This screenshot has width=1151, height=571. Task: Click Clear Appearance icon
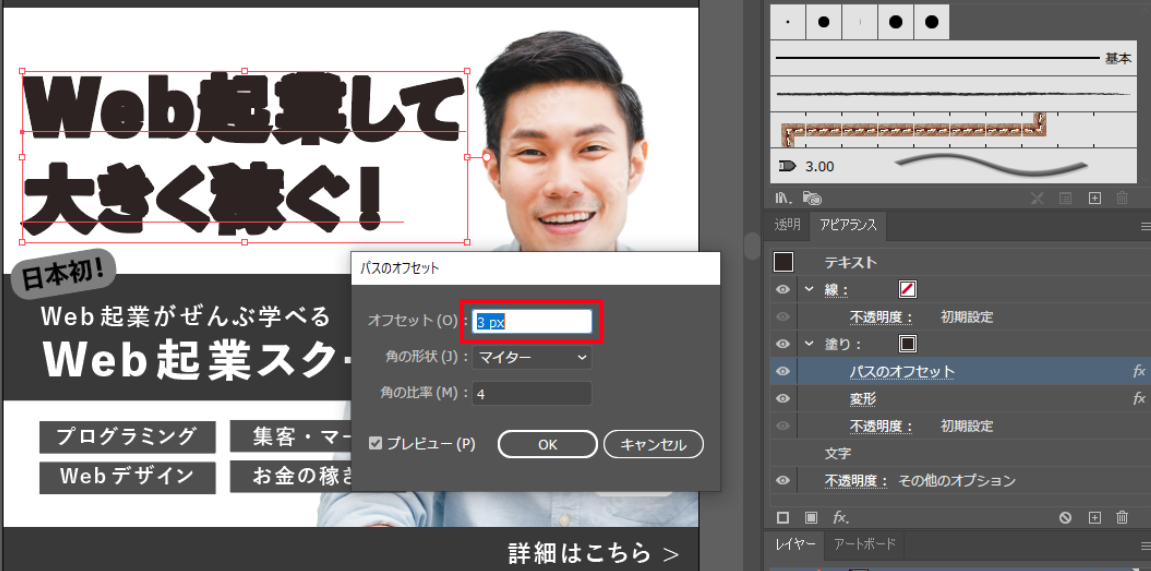click(x=1065, y=517)
